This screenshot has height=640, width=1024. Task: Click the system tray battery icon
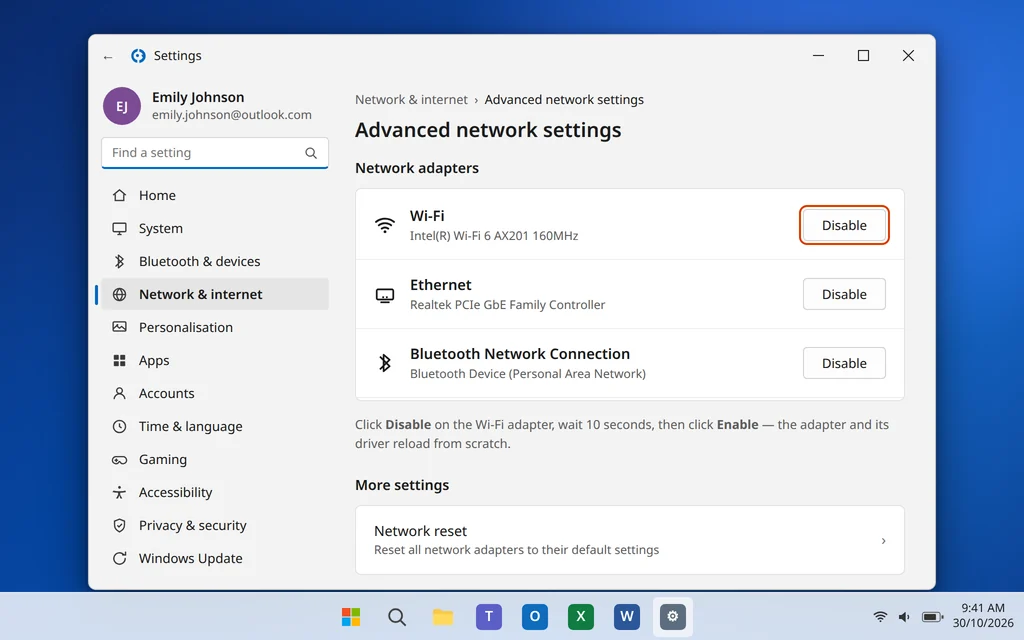[x=932, y=616]
